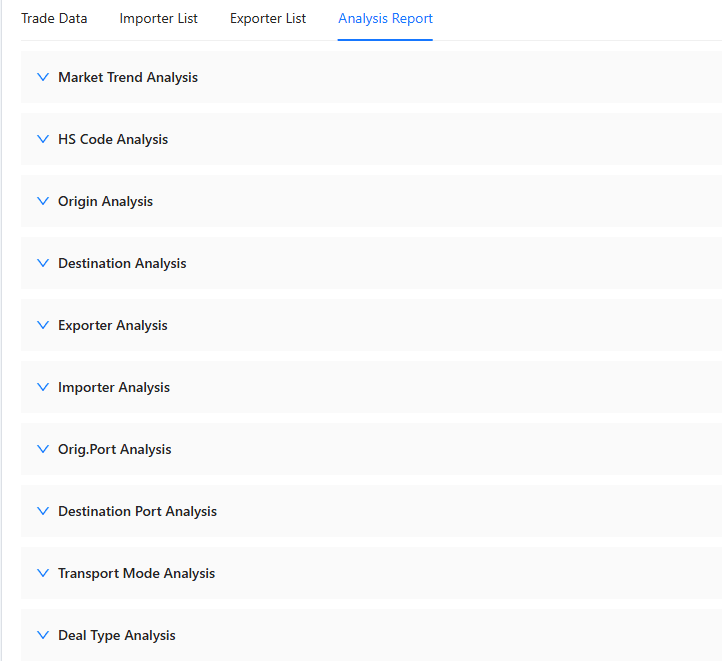The width and height of the screenshot is (722, 661).
Task: Open the Exporter List tab
Action: tap(268, 18)
